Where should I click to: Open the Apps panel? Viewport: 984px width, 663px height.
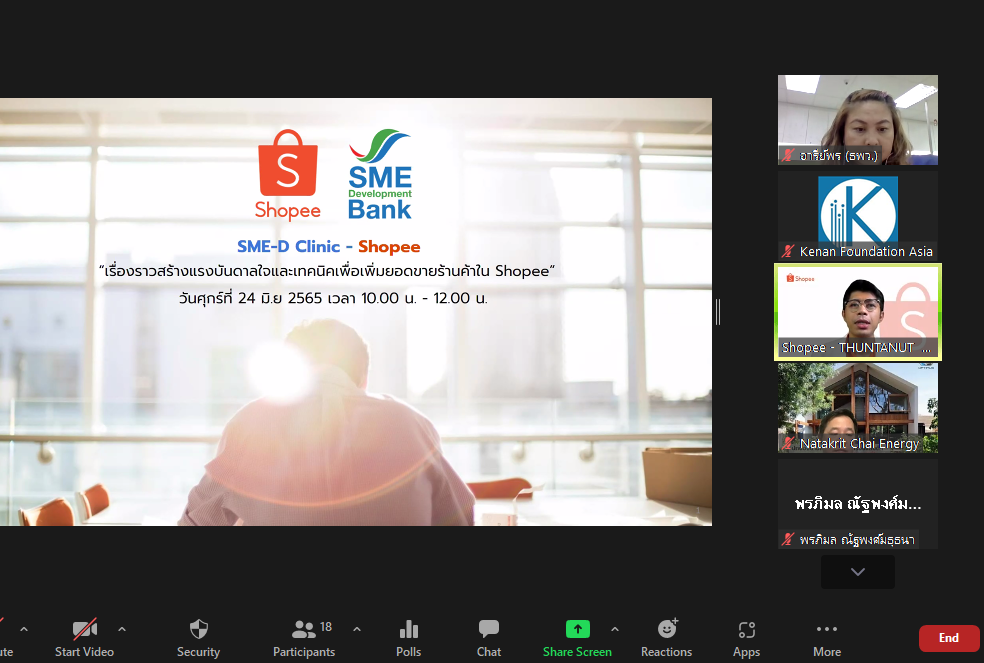746,638
